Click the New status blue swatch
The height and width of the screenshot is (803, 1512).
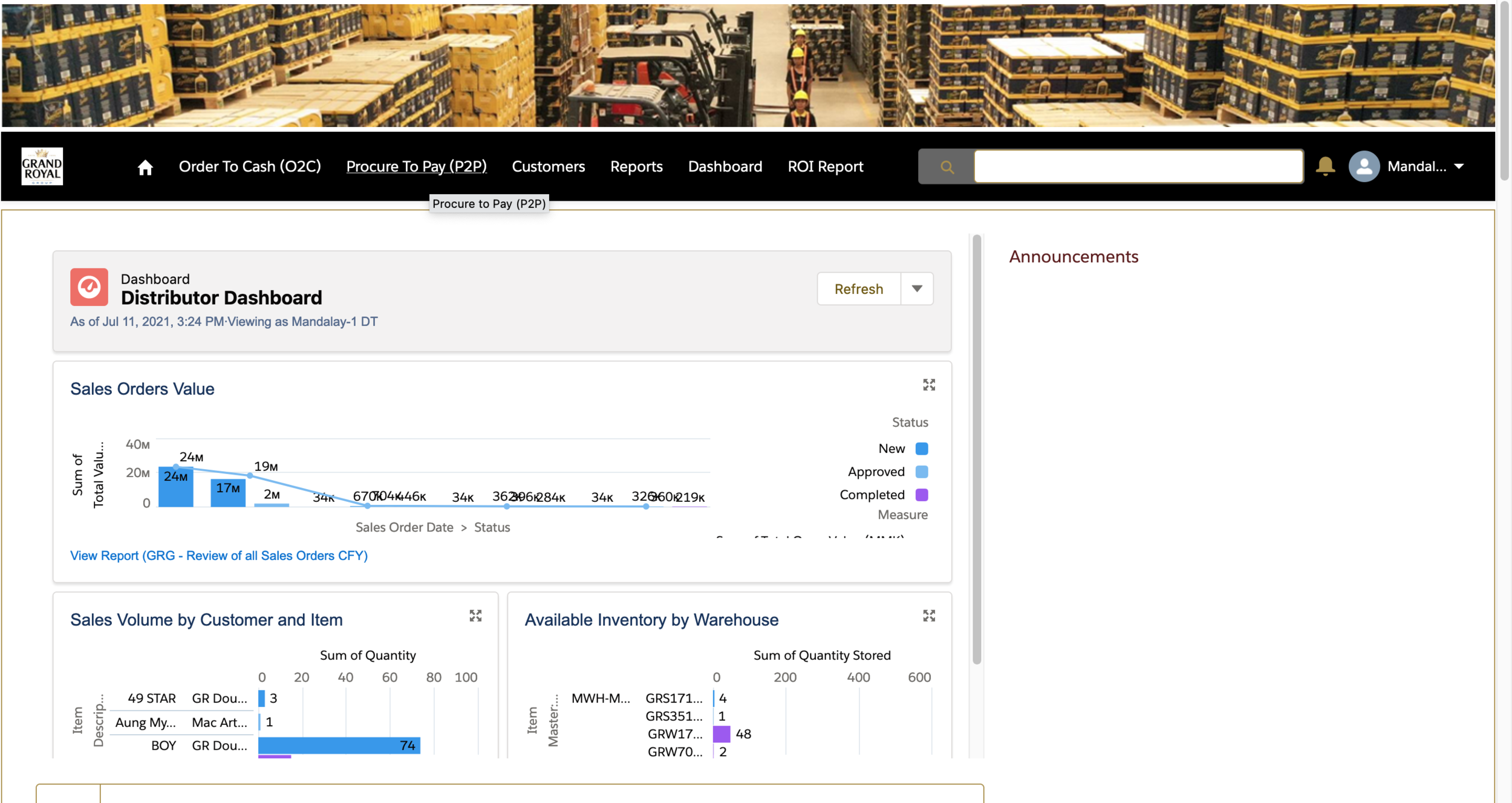click(922, 449)
